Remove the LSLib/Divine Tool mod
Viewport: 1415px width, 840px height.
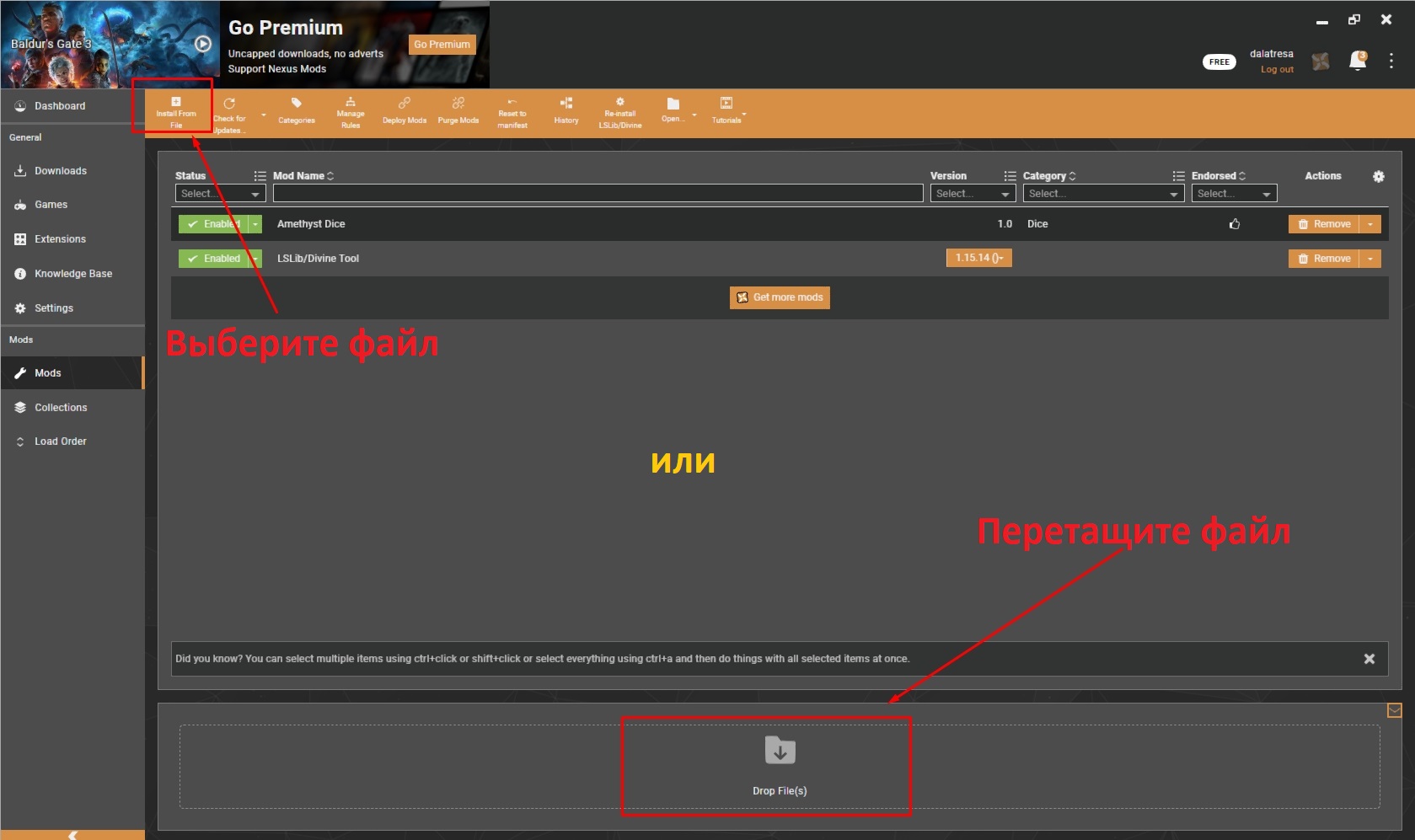(1324, 259)
